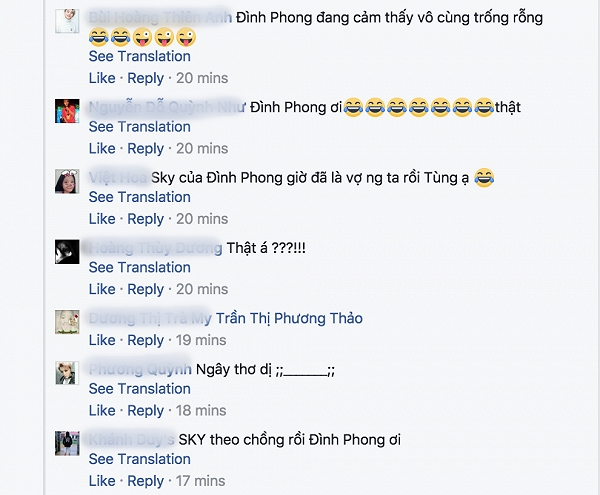Click the '19 mins' timestamp
600x495 pixels.
coord(201,340)
